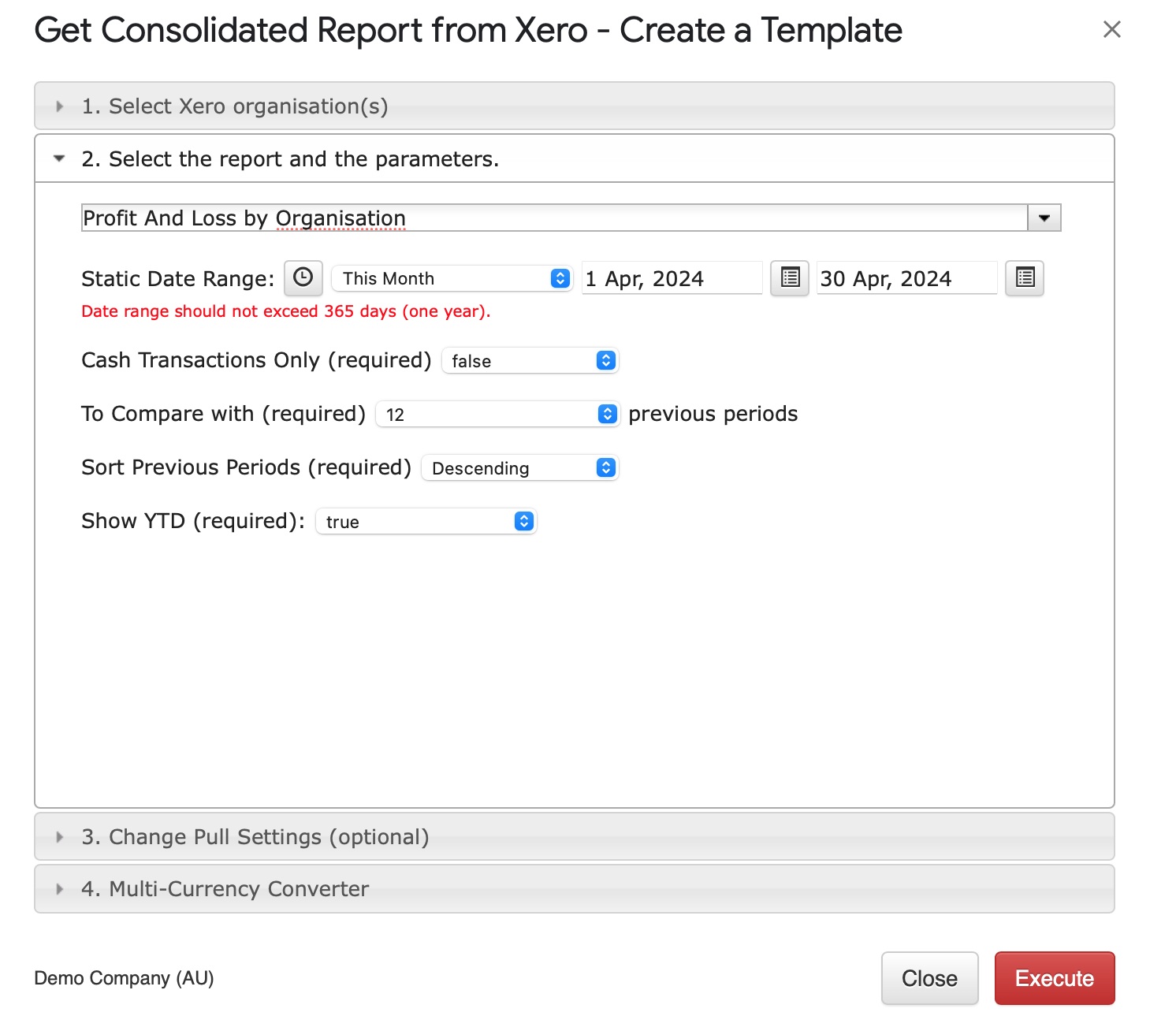Click the Profit And Loss by Organisation field
The height and width of the screenshot is (1031, 1176).
(553, 218)
